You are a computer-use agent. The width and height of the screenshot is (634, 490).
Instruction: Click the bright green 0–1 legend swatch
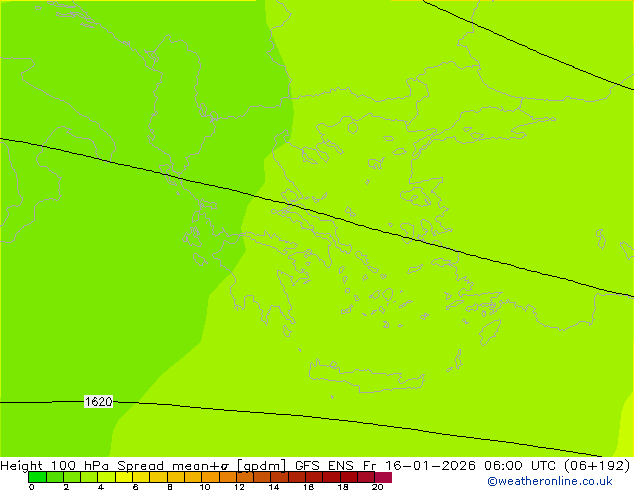(x=38, y=477)
